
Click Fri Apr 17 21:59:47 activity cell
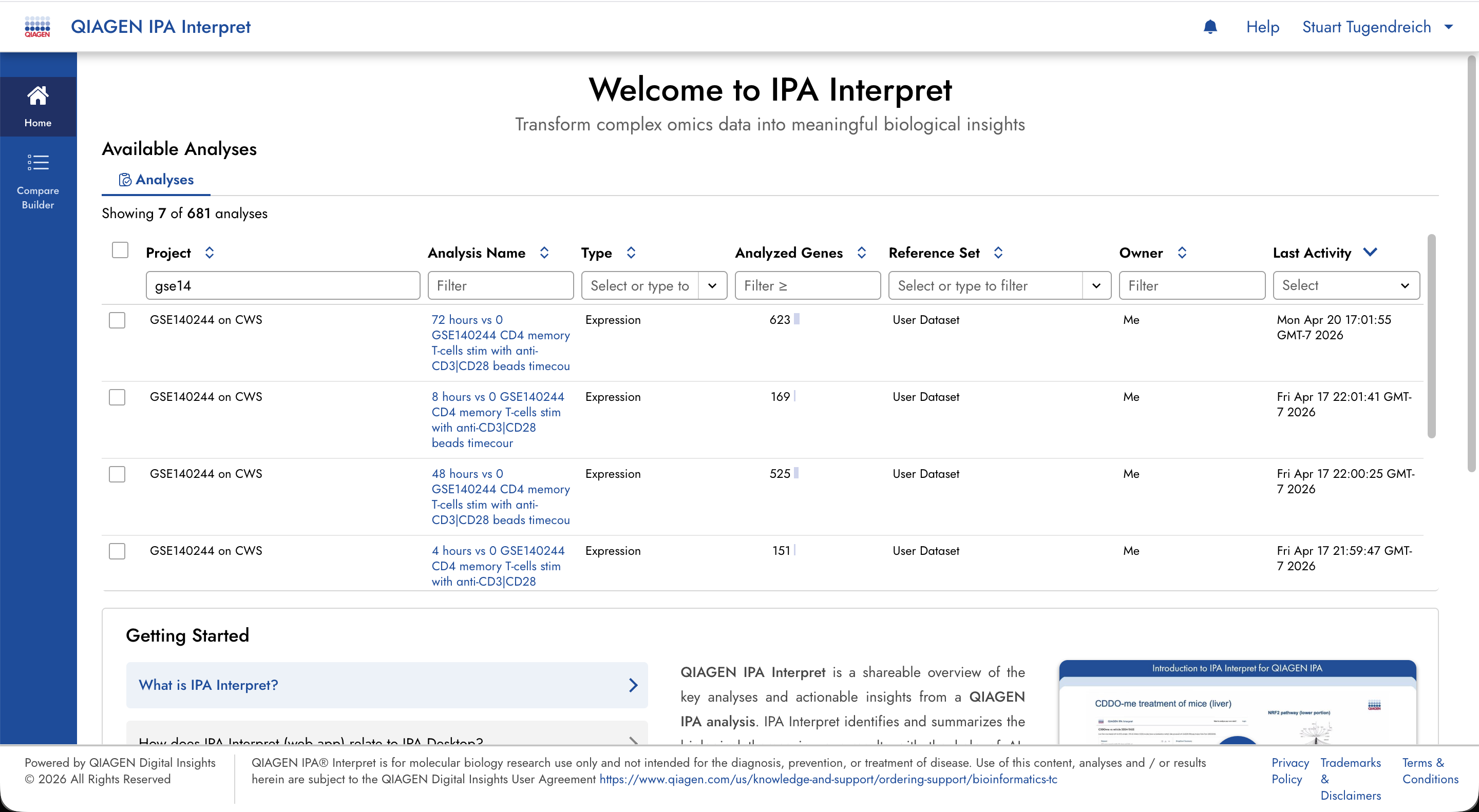pyautogui.click(x=1344, y=558)
